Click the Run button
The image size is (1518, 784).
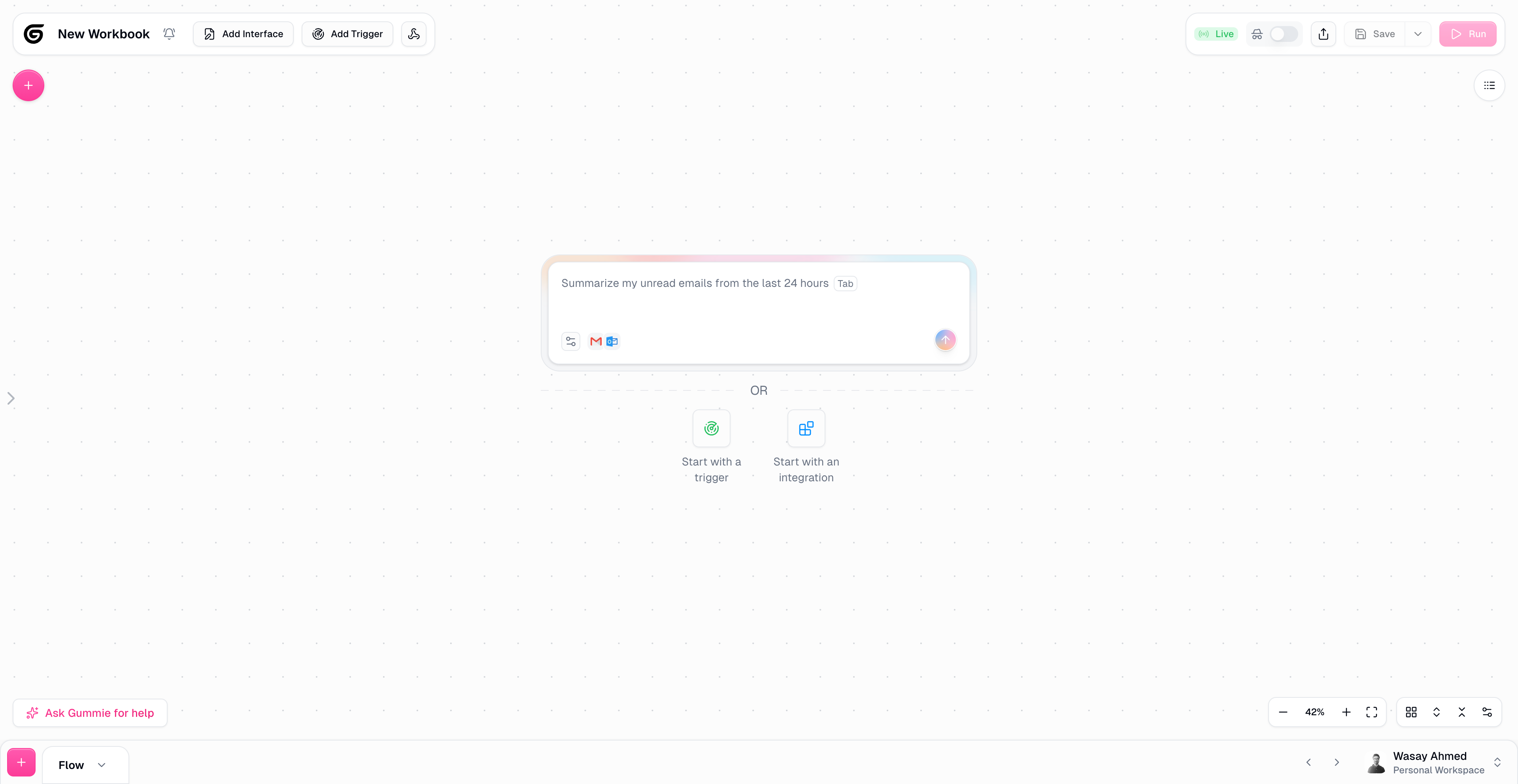point(1467,34)
